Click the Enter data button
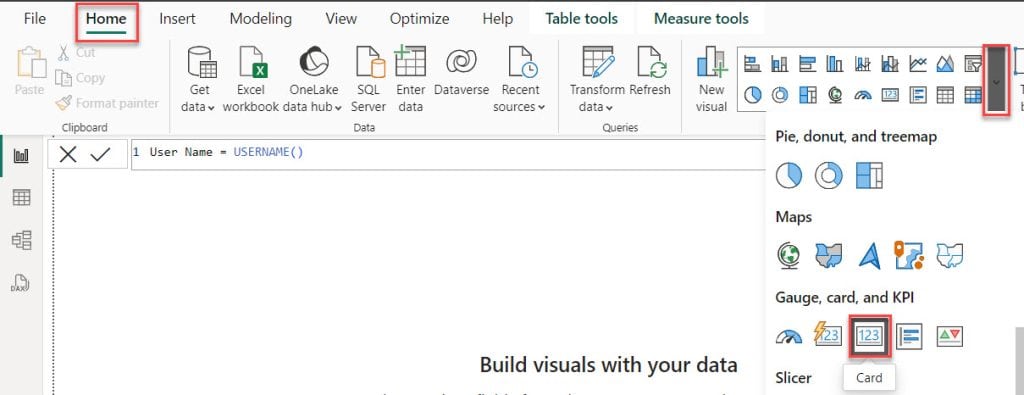The image size is (1024, 395). tap(410, 80)
